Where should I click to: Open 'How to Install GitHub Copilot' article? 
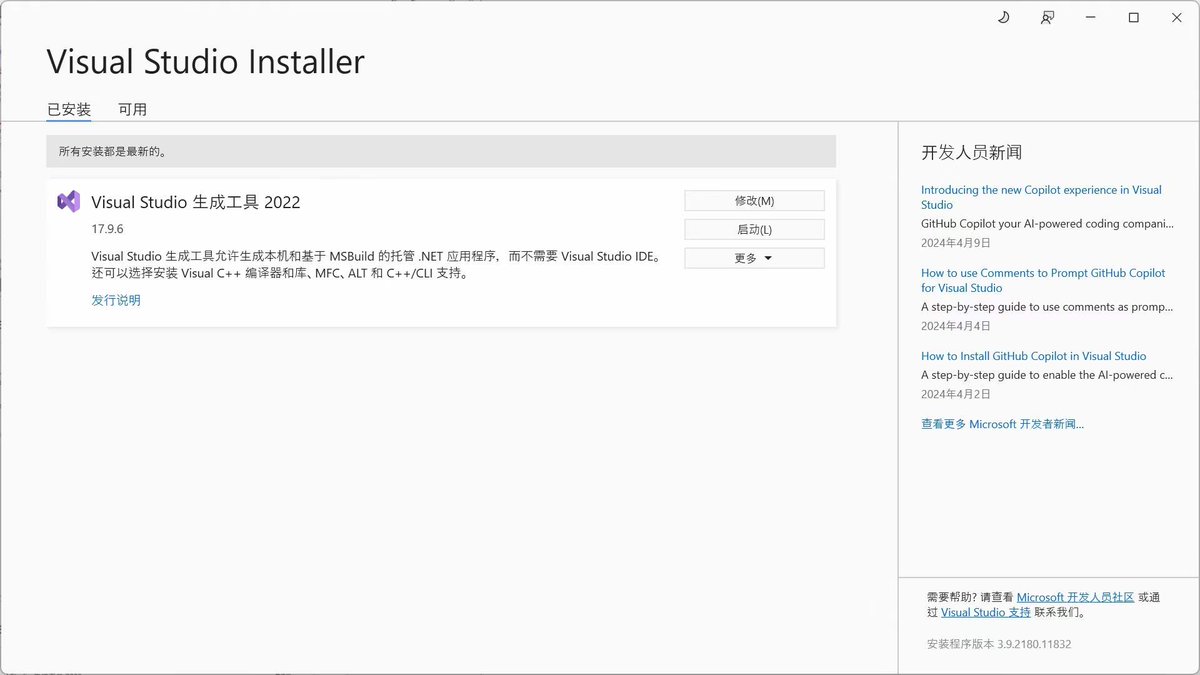click(x=1033, y=356)
